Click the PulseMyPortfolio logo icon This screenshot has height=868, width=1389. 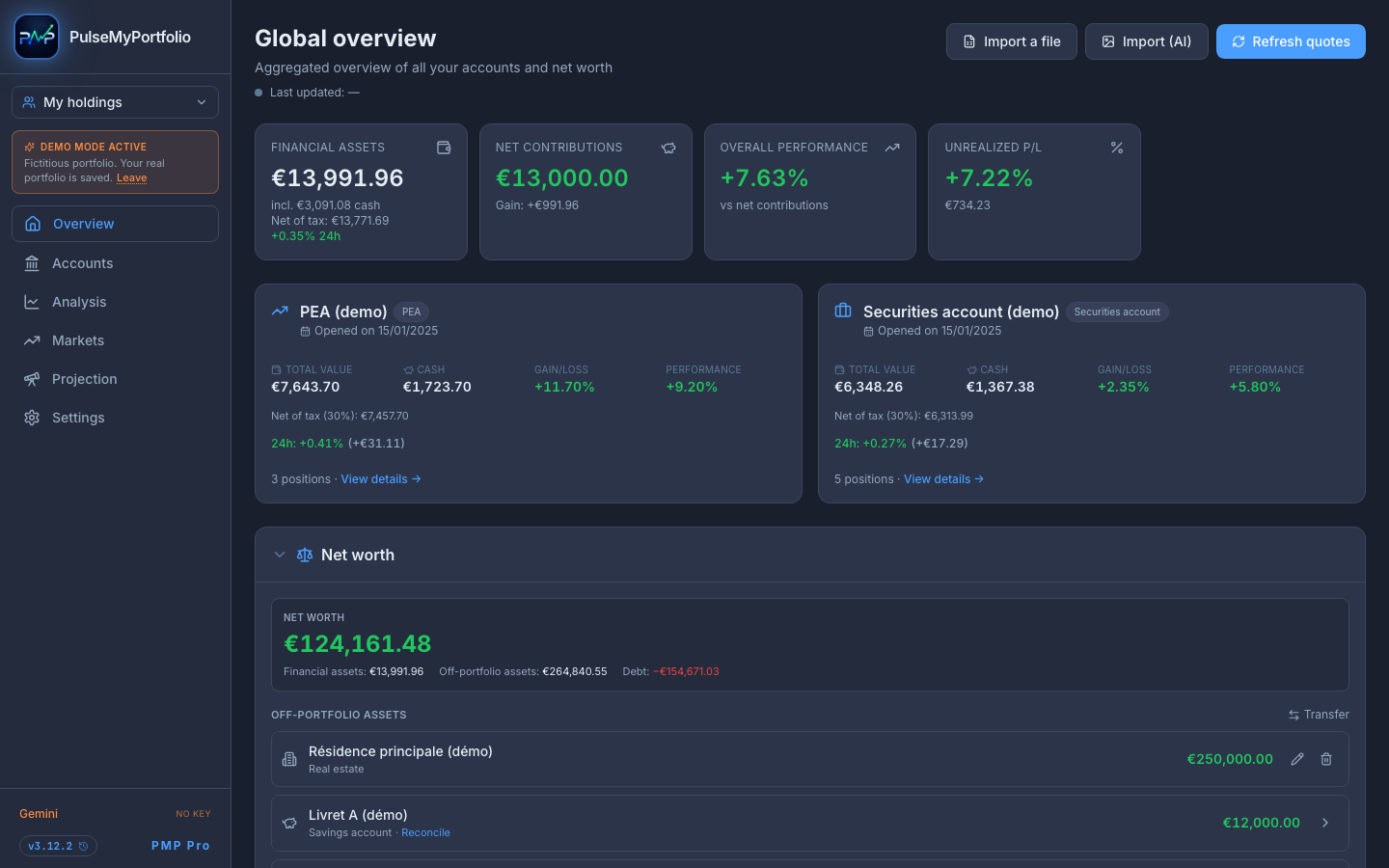point(37,37)
